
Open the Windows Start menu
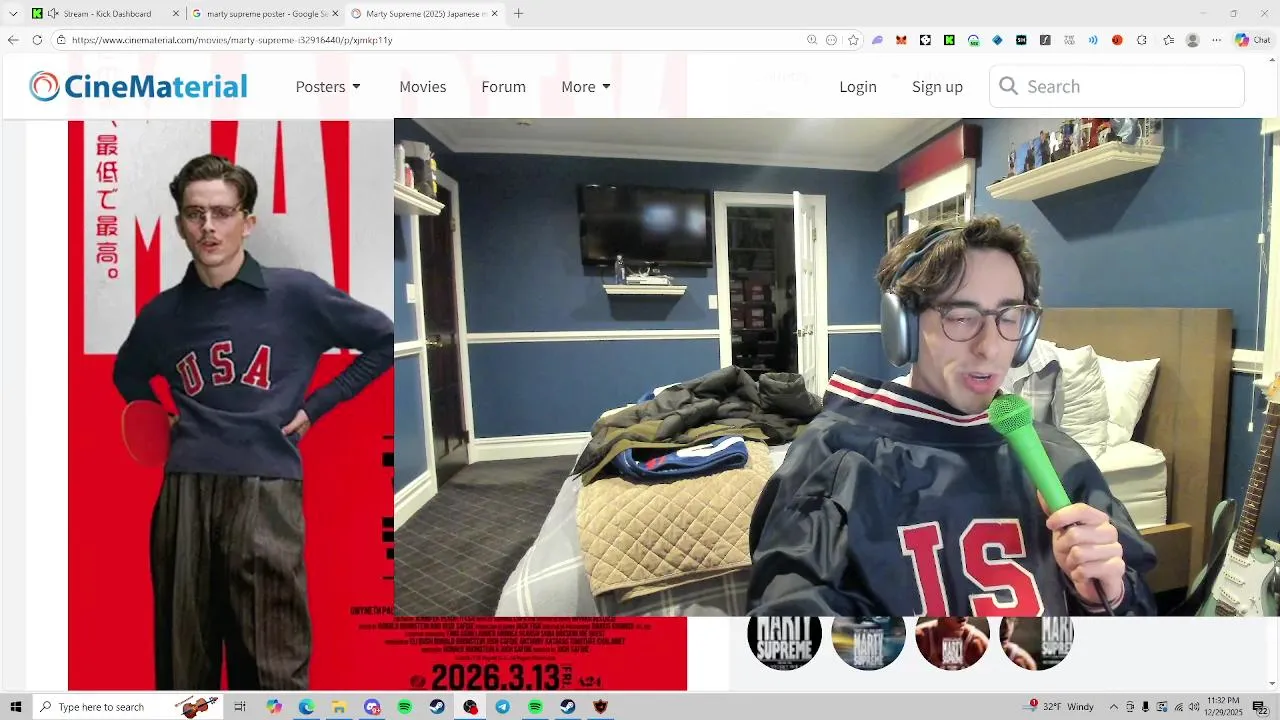[x=15, y=707]
